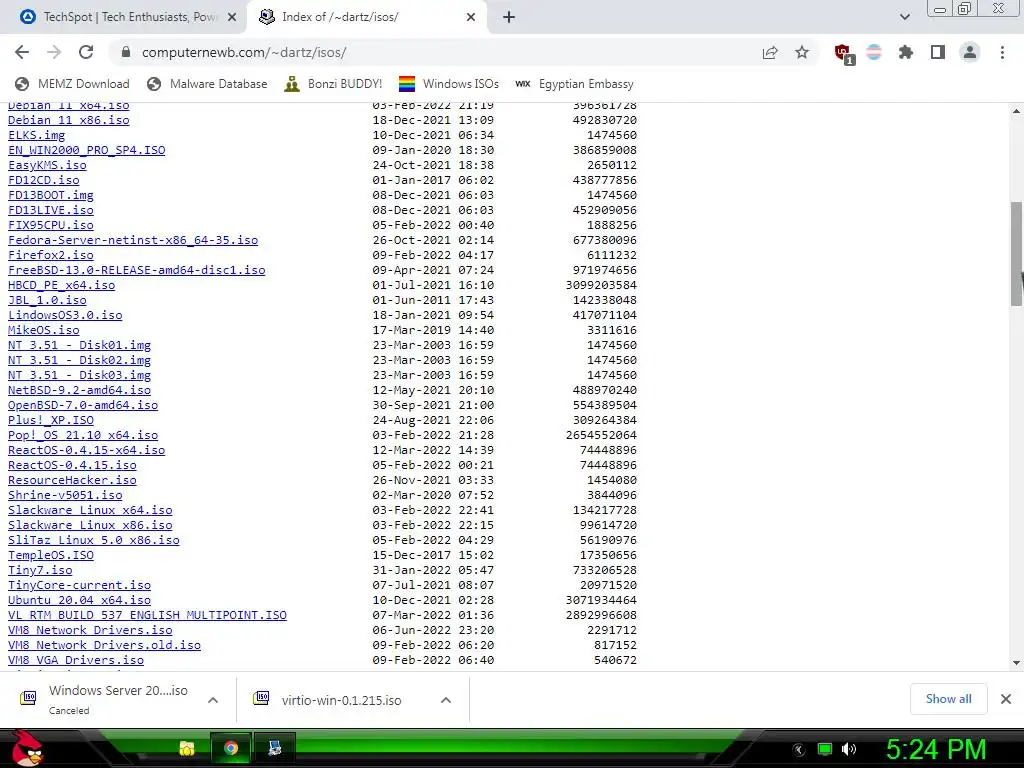
Task: Click the browser forward arrow
Action: coord(54,52)
